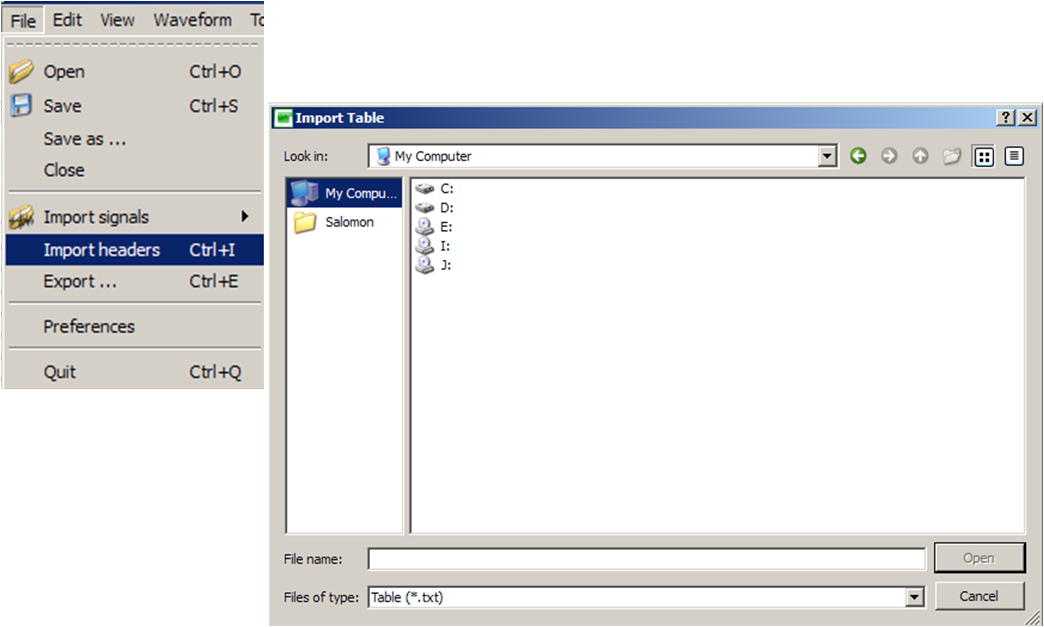This screenshot has height=627, width=1044.
Task: Select the J: disc drive
Action: coord(445,265)
